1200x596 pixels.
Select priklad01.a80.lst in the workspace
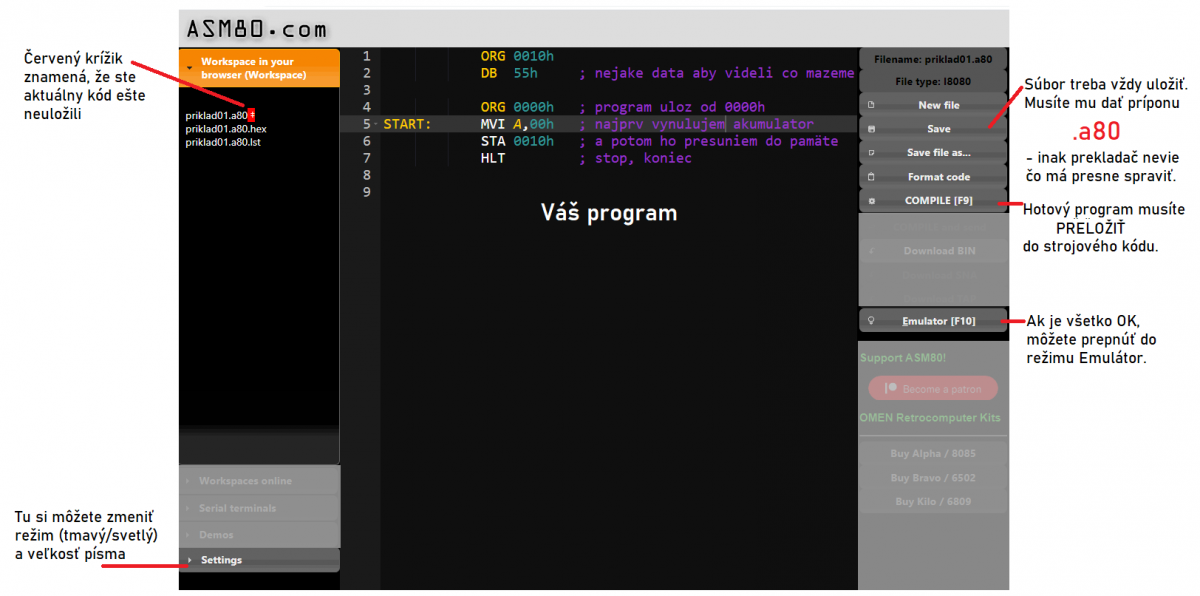(x=223, y=142)
